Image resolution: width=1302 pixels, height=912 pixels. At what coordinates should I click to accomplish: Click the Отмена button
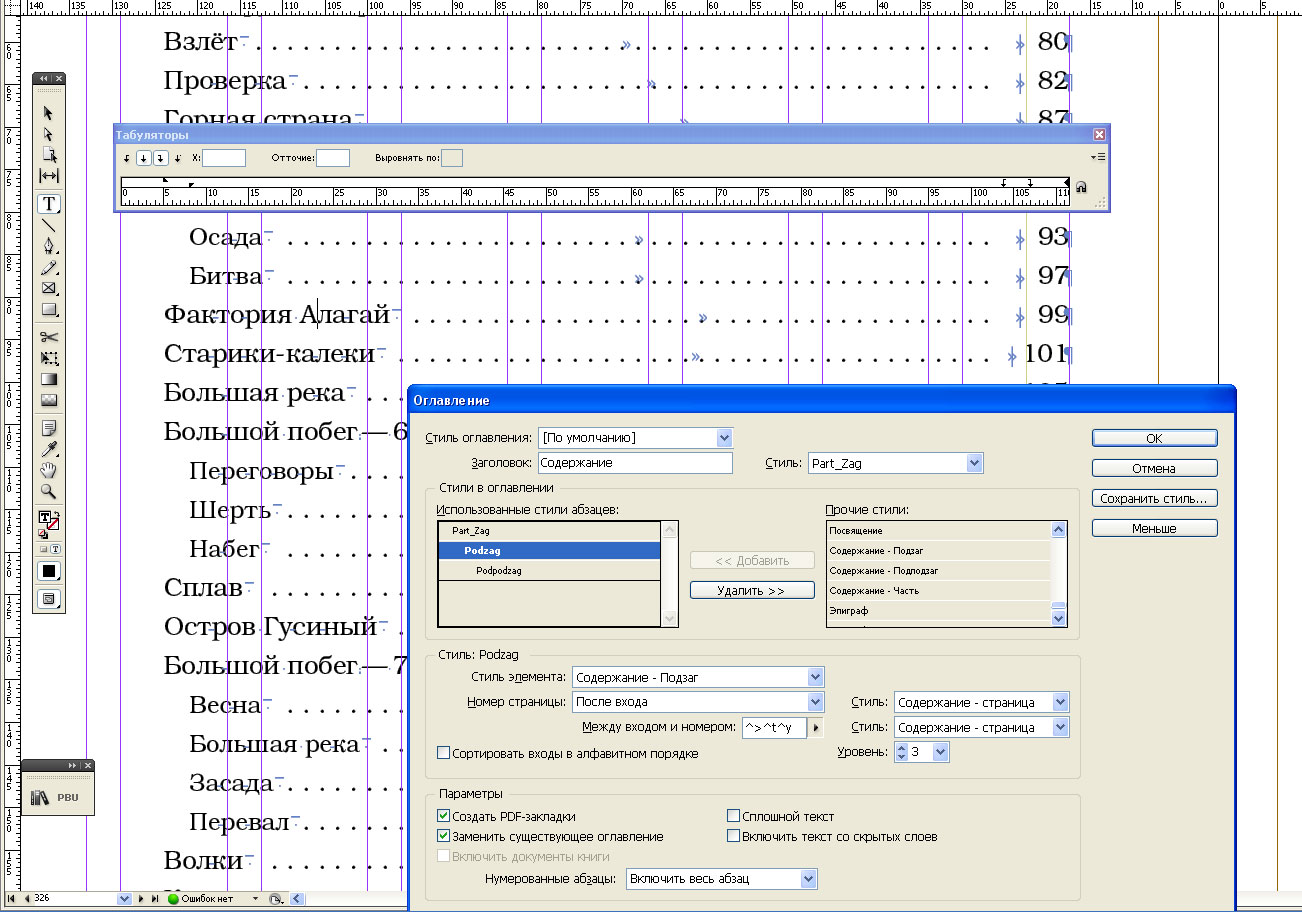coord(1154,468)
